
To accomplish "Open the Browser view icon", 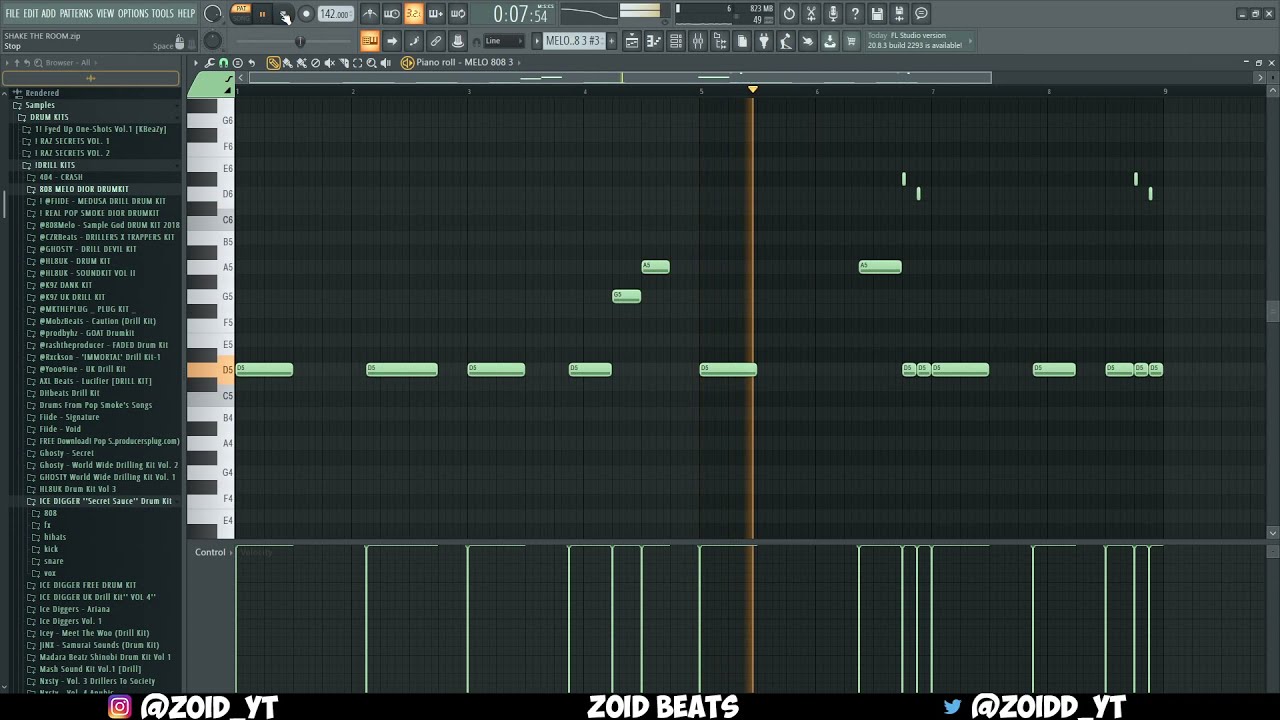I will coord(720,41).
